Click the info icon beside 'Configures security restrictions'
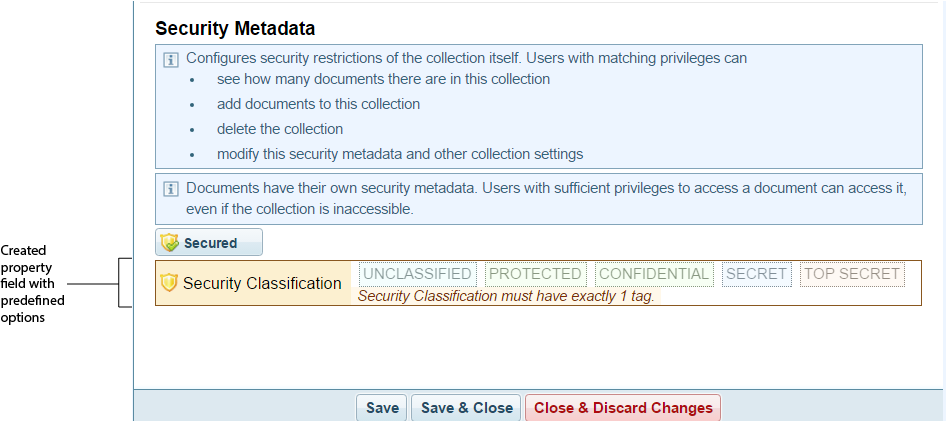946x424 pixels. point(171,59)
